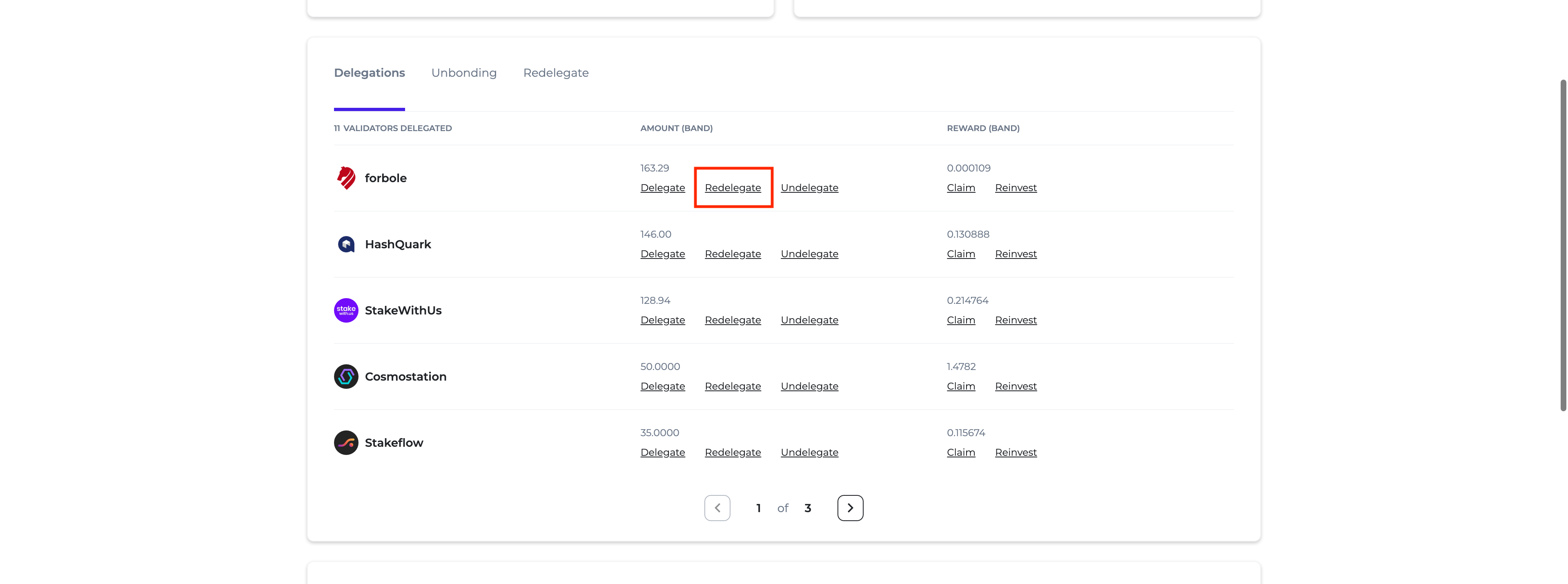The height and width of the screenshot is (584, 1568).
Task: Undelegate from Cosmostation
Action: point(810,386)
